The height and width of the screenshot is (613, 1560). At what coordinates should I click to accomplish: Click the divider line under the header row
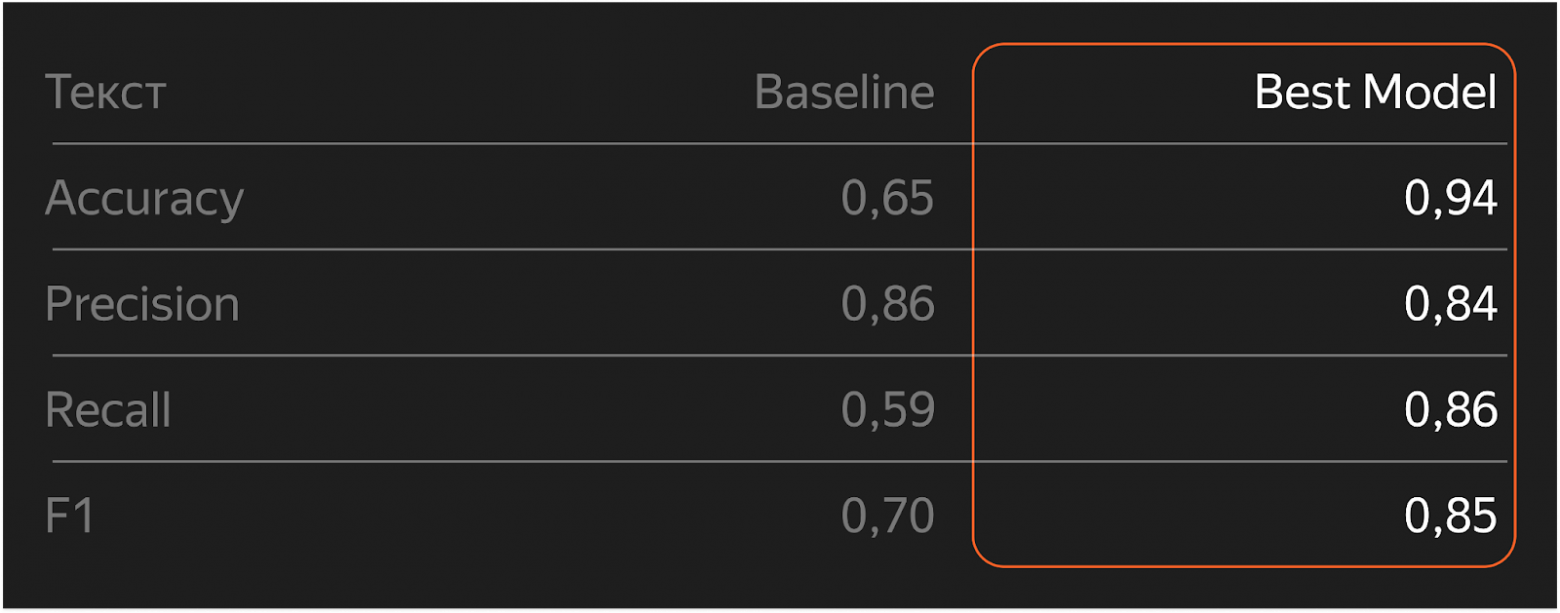pyautogui.click(x=500, y=144)
